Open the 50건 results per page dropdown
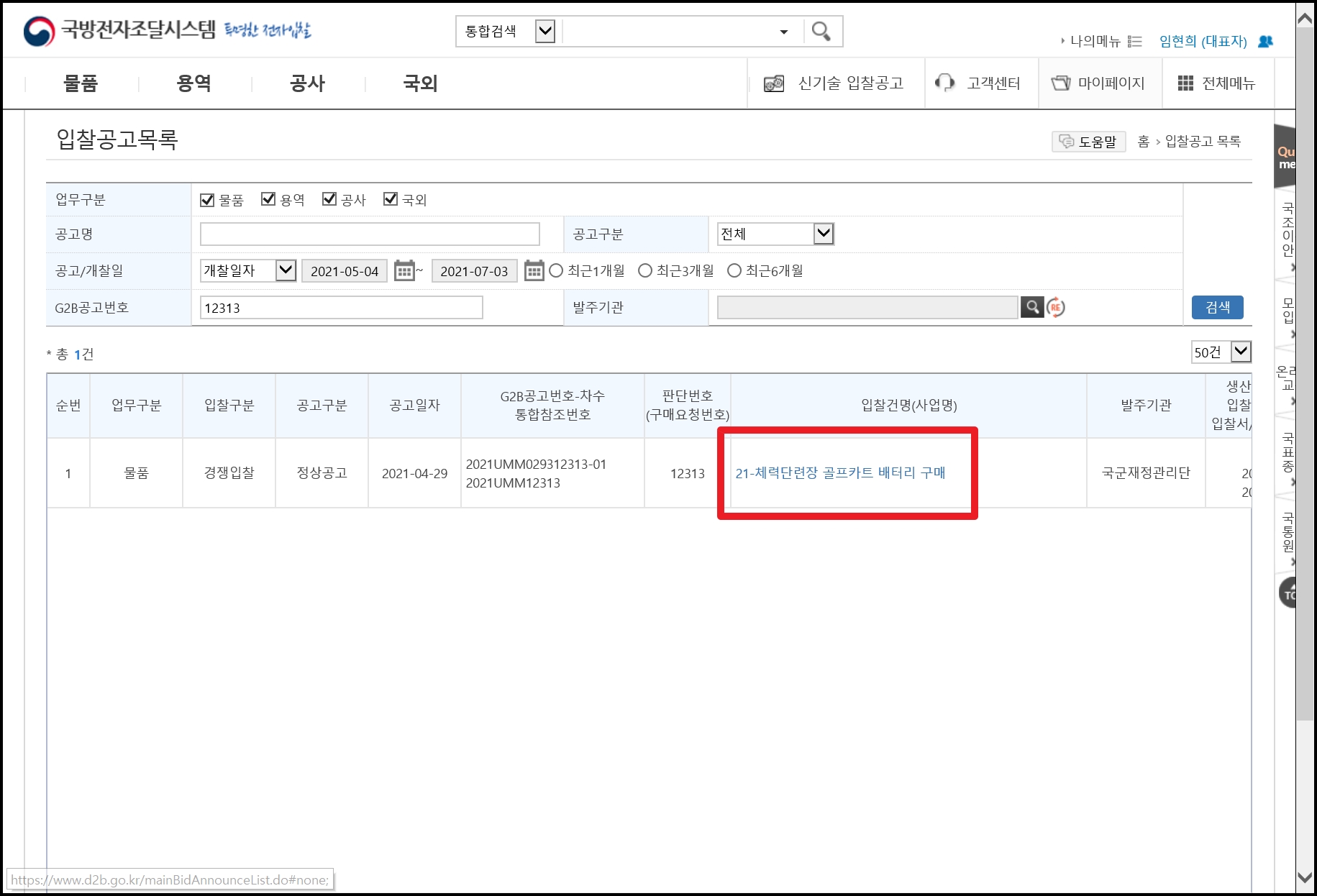Screen dimensions: 1317x896 click(x=1221, y=352)
